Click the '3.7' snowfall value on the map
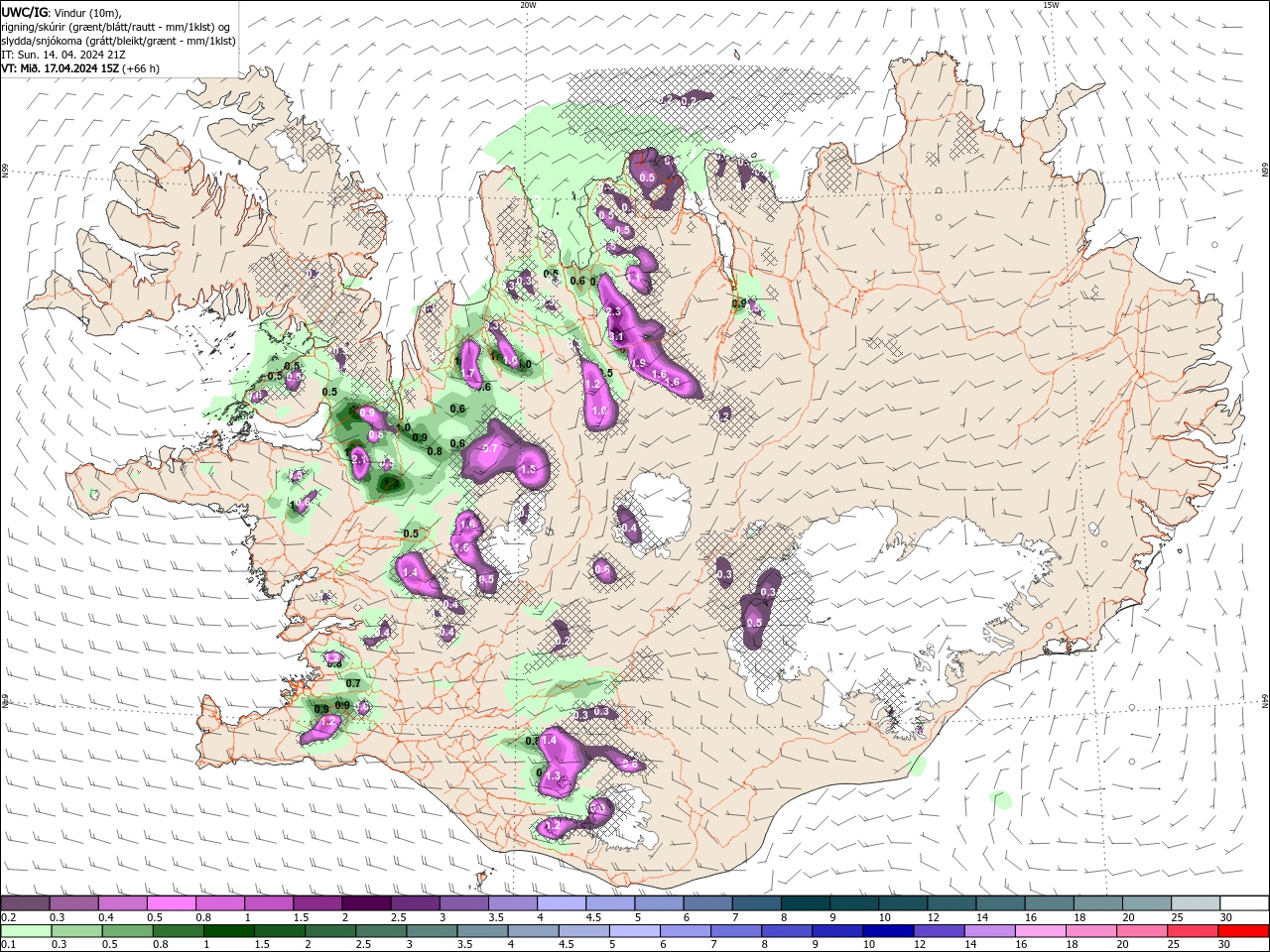The image size is (1270, 952). [490, 448]
